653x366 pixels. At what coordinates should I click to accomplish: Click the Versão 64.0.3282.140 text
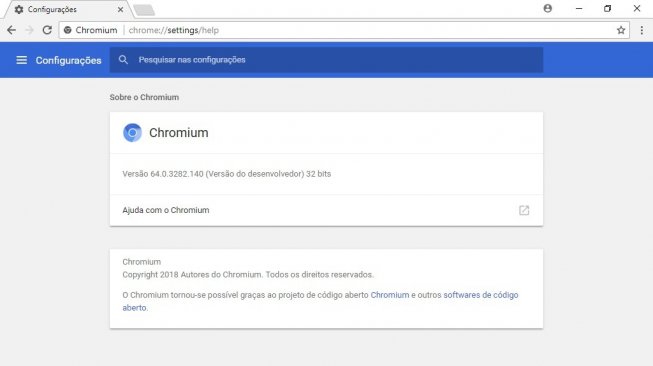point(227,174)
